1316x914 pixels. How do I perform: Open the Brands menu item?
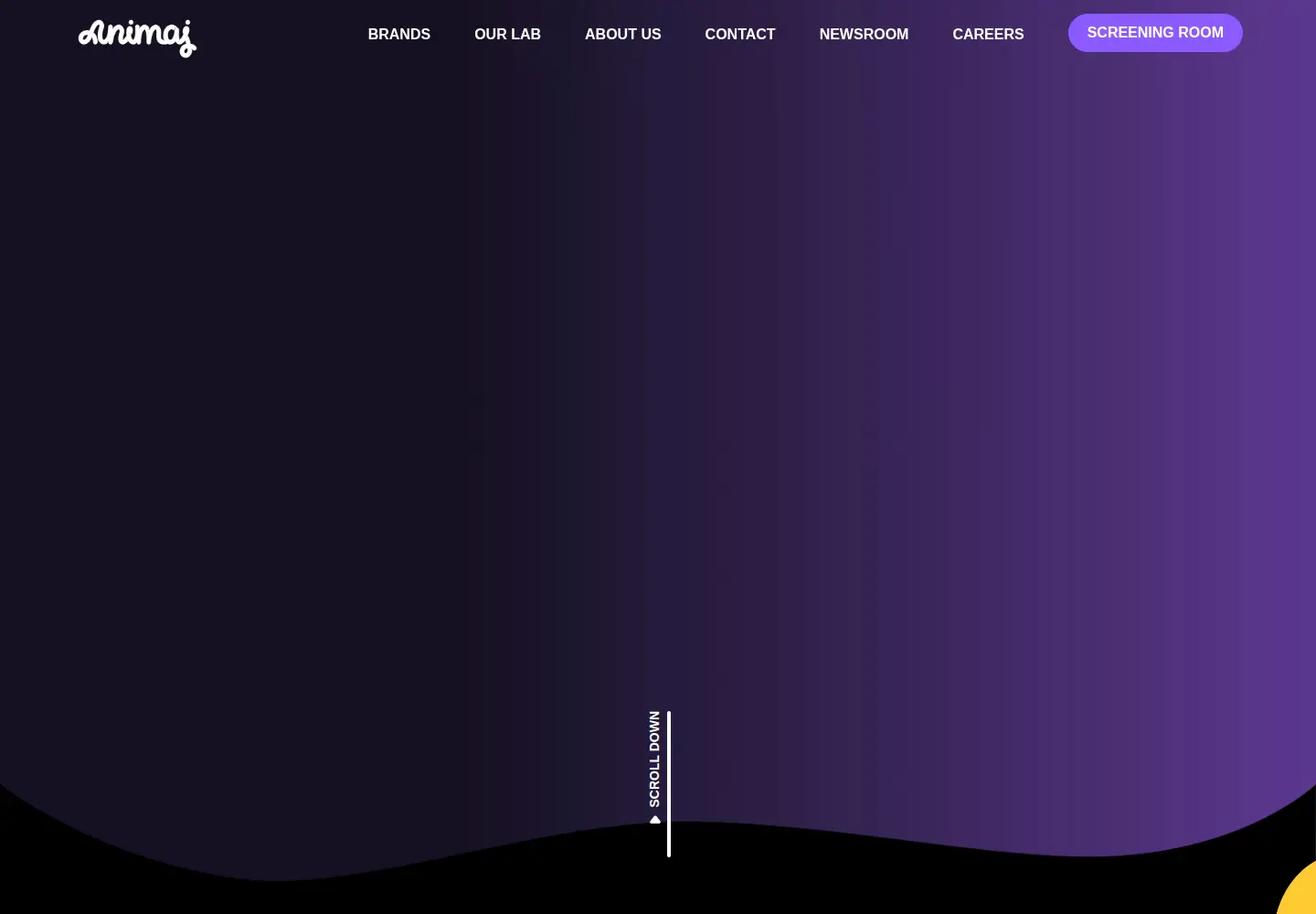pos(399,34)
